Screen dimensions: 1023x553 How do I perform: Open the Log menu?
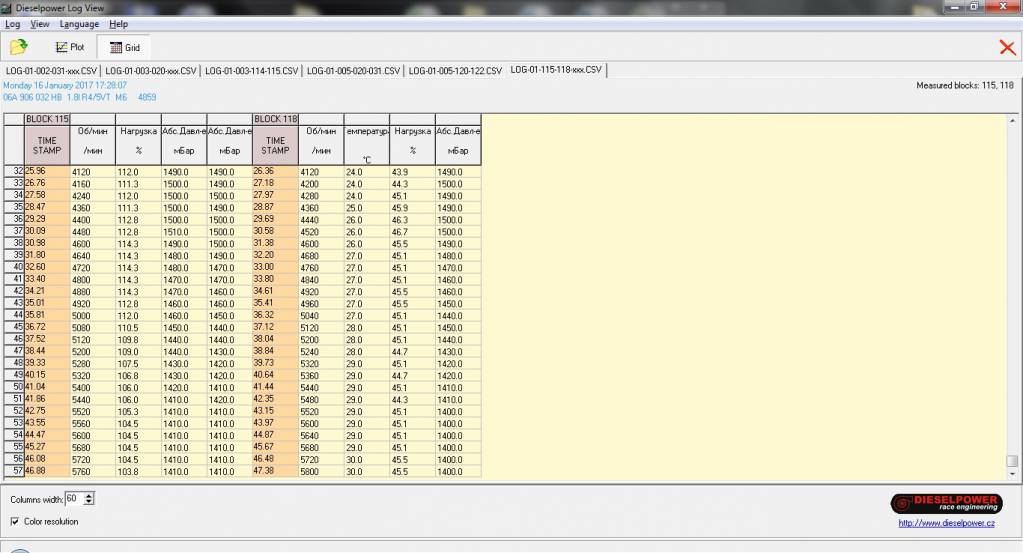(13, 24)
